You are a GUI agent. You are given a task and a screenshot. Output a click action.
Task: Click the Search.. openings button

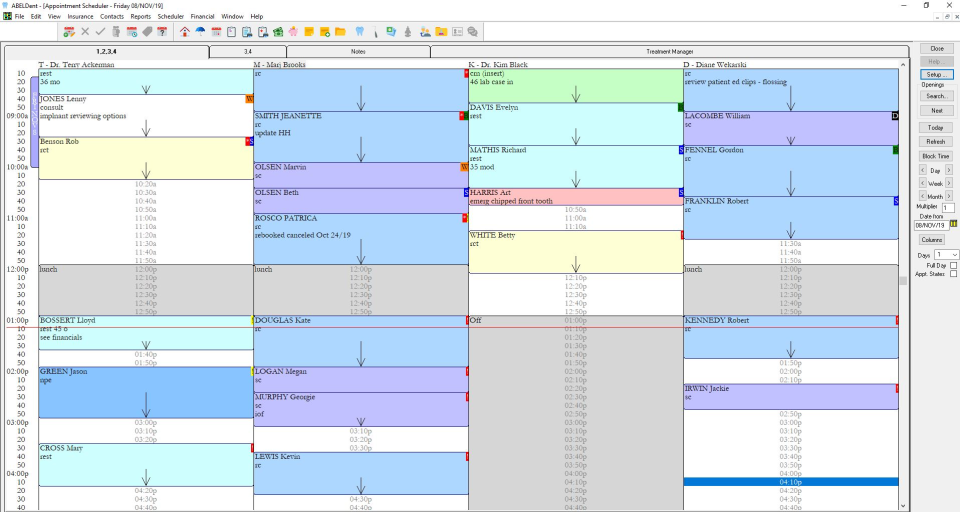click(x=937, y=96)
